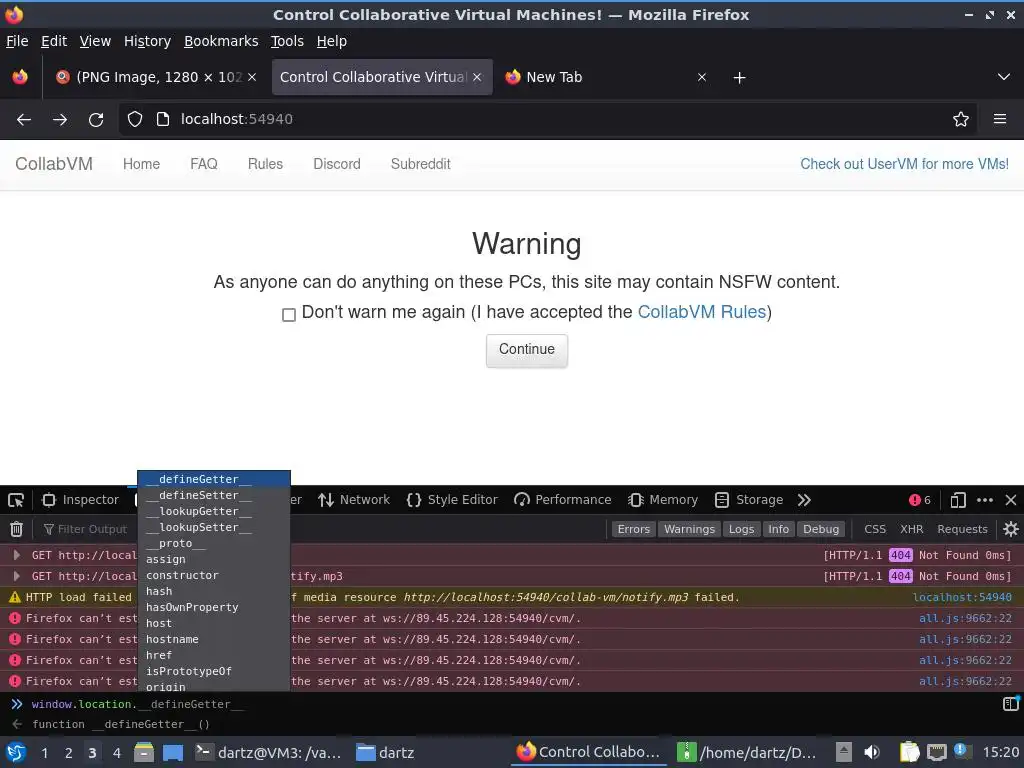Open the list all tabs dropdown arrow
Screen dimensions: 1024x768
point(1004,77)
